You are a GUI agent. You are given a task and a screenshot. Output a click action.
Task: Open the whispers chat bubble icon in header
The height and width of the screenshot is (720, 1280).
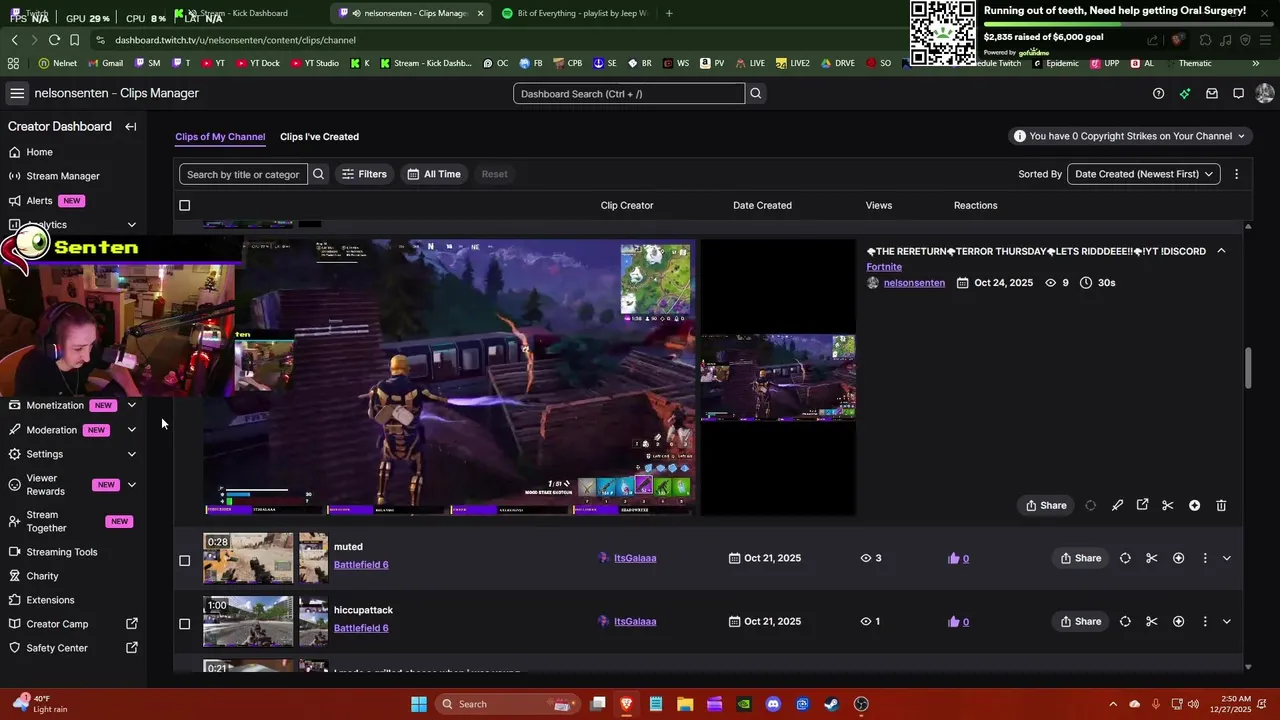click(1238, 93)
